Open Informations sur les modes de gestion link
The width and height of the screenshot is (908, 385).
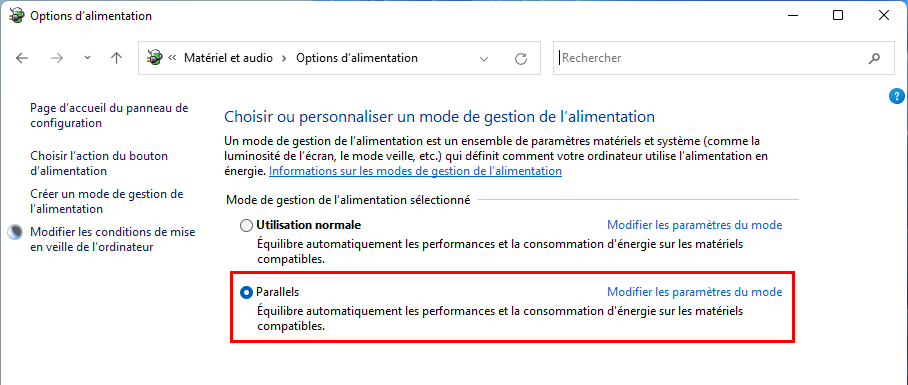(415, 171)
